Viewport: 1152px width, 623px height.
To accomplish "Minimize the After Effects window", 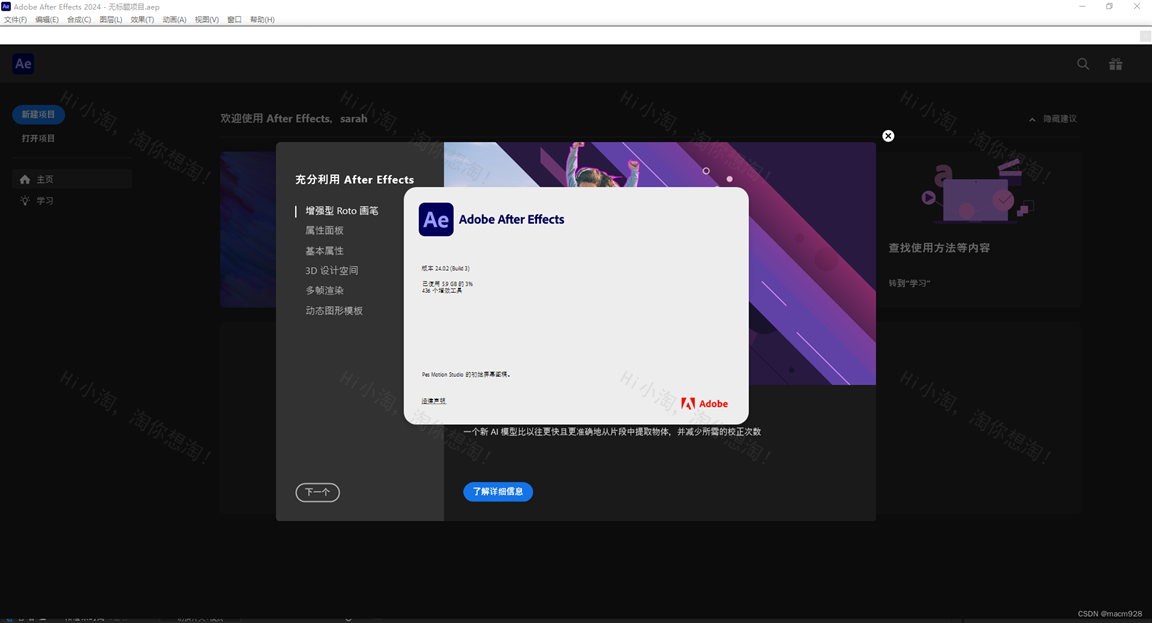I will pos(1082,6).
